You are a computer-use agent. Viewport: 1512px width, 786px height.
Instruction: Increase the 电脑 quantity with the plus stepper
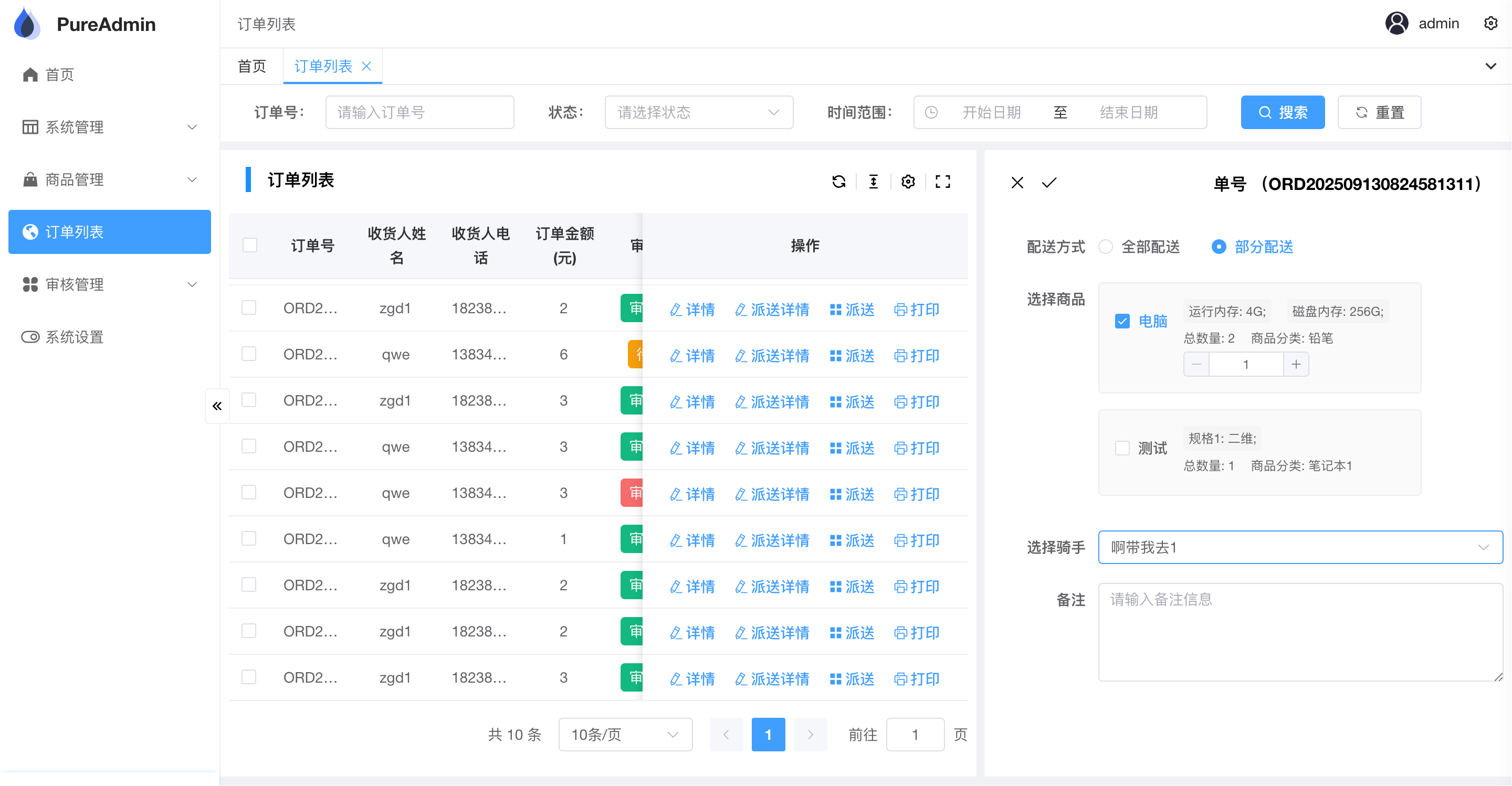coord(1296,365)
